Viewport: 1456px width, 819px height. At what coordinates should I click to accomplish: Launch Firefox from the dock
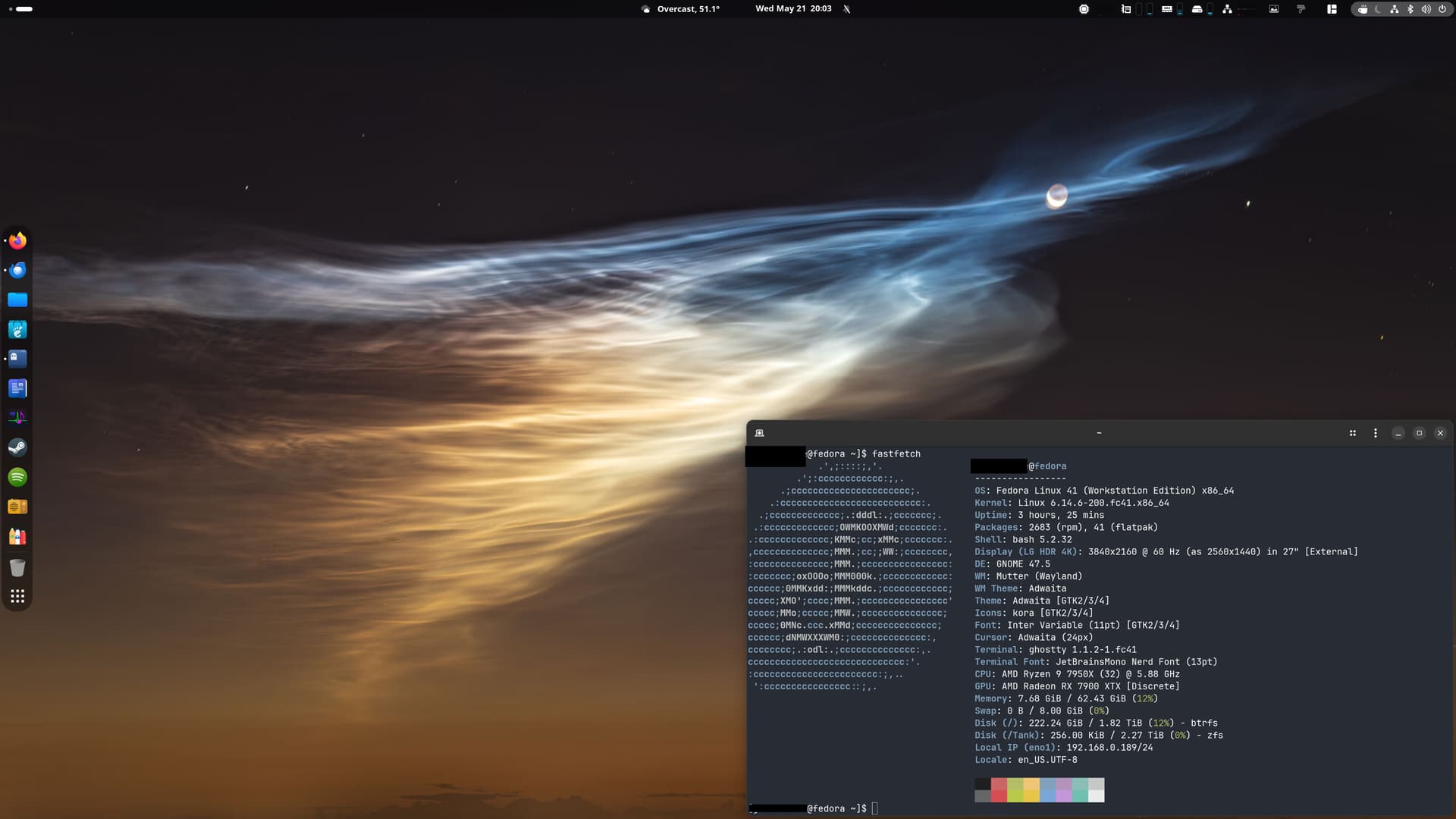pos(17,240)
